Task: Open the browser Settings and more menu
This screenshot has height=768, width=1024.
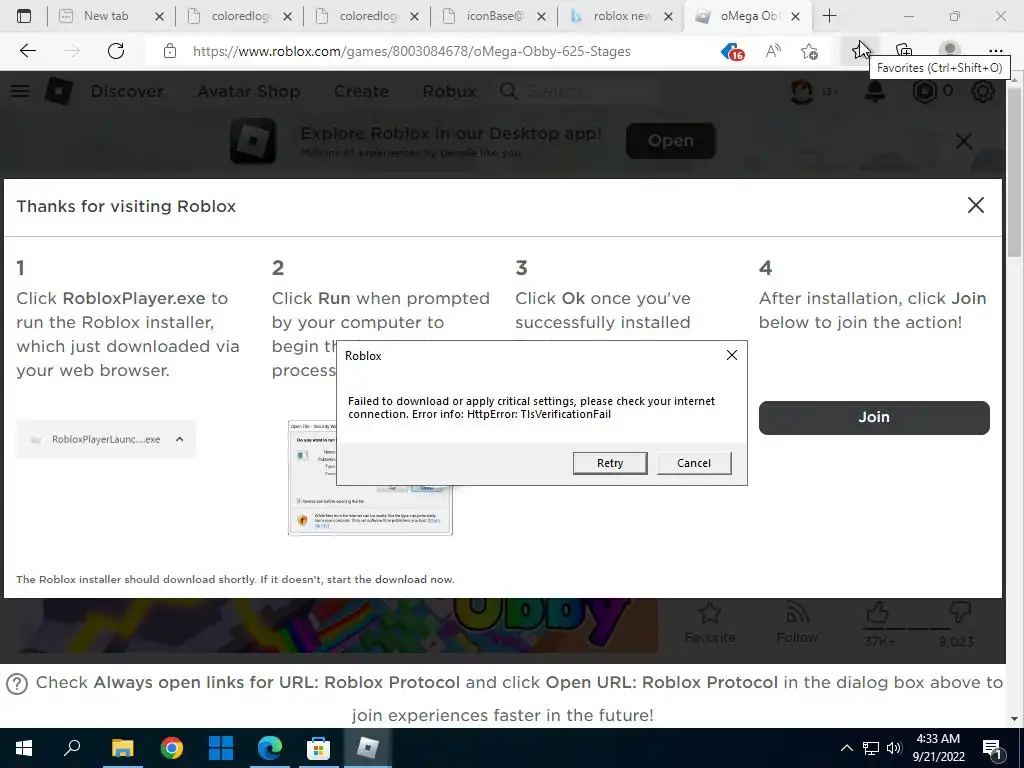Action: coord(995,51)
